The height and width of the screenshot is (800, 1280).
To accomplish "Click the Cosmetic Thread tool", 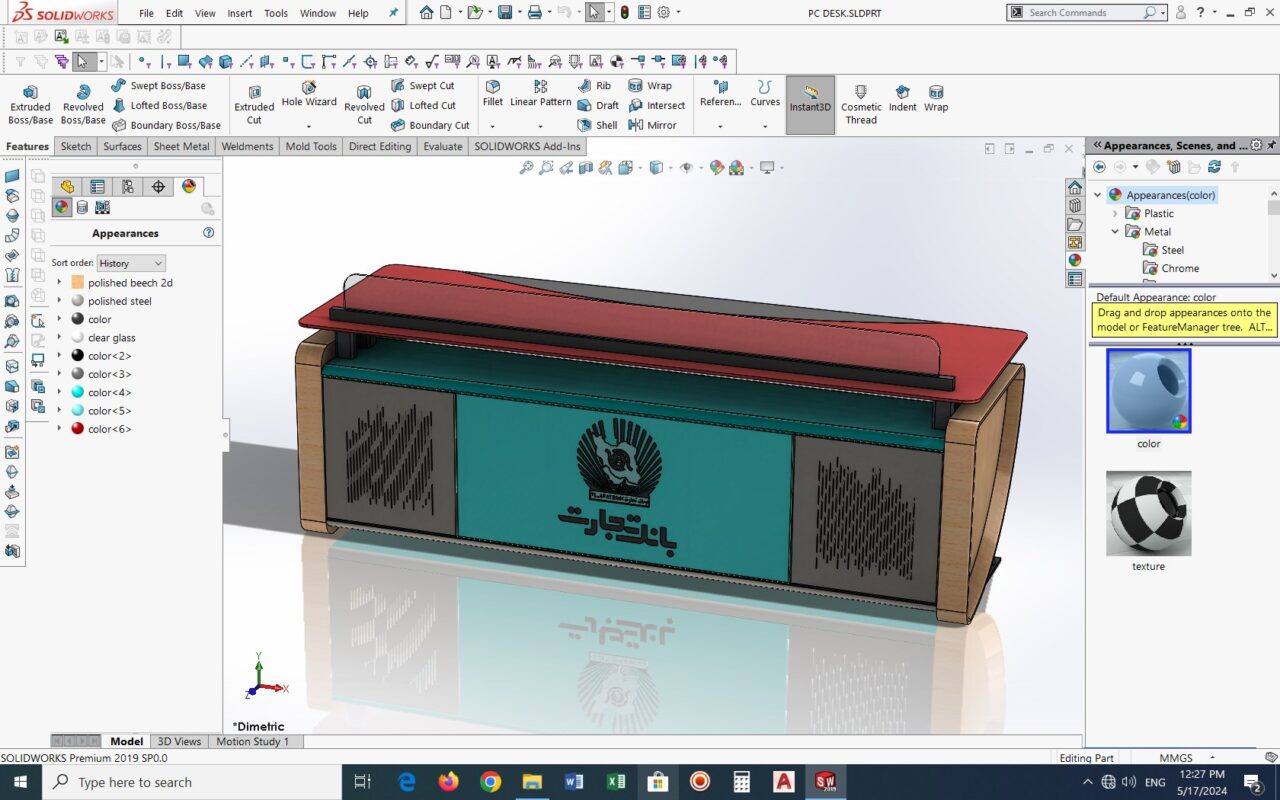I will 861,104.
